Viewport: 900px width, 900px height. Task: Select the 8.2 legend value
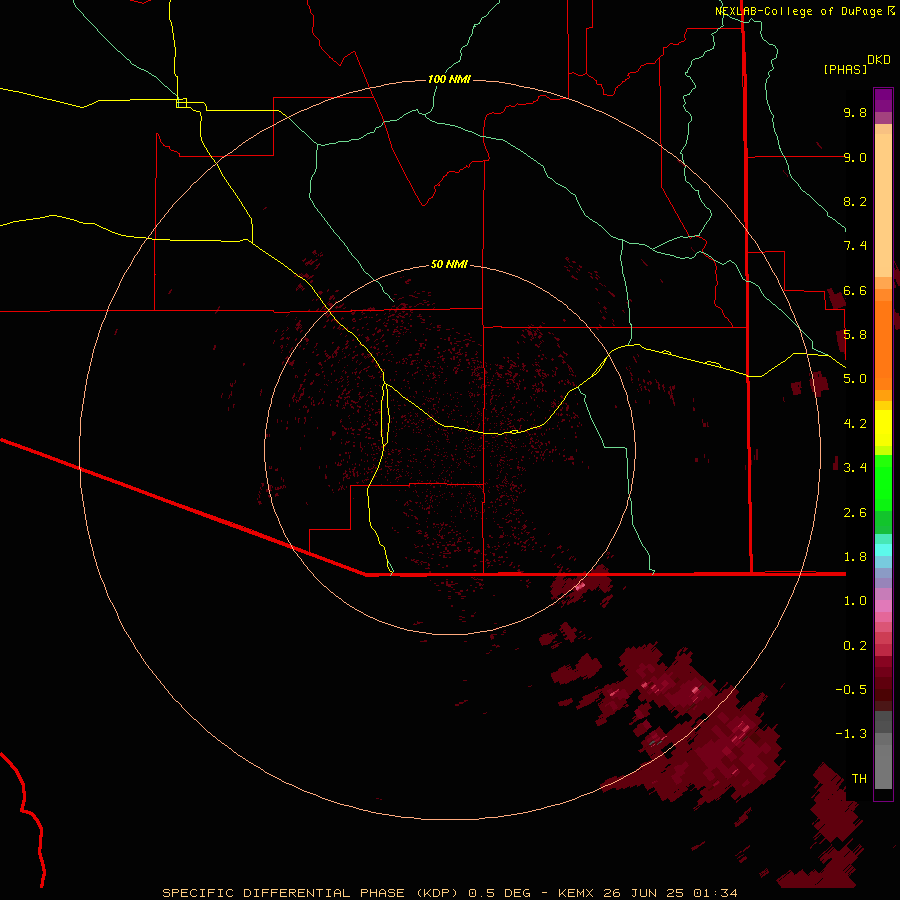point(855,201)
